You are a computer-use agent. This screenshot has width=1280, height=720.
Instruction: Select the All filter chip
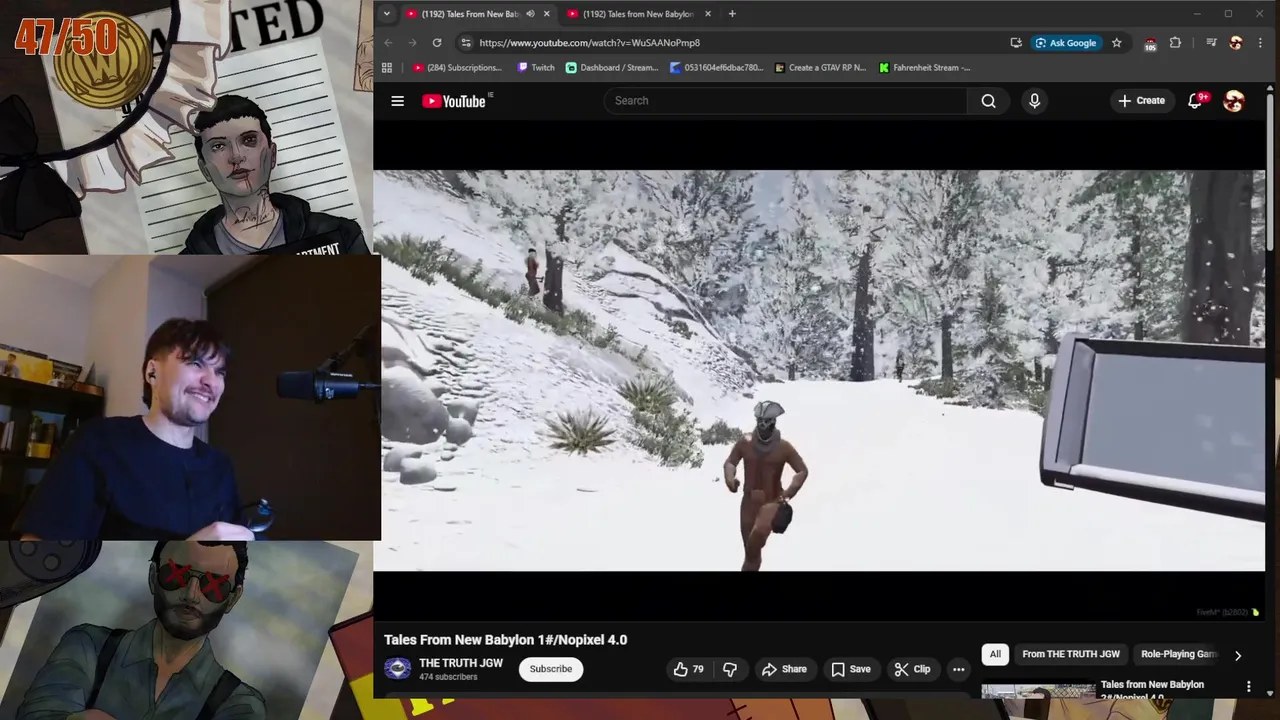tap(995, 654)
